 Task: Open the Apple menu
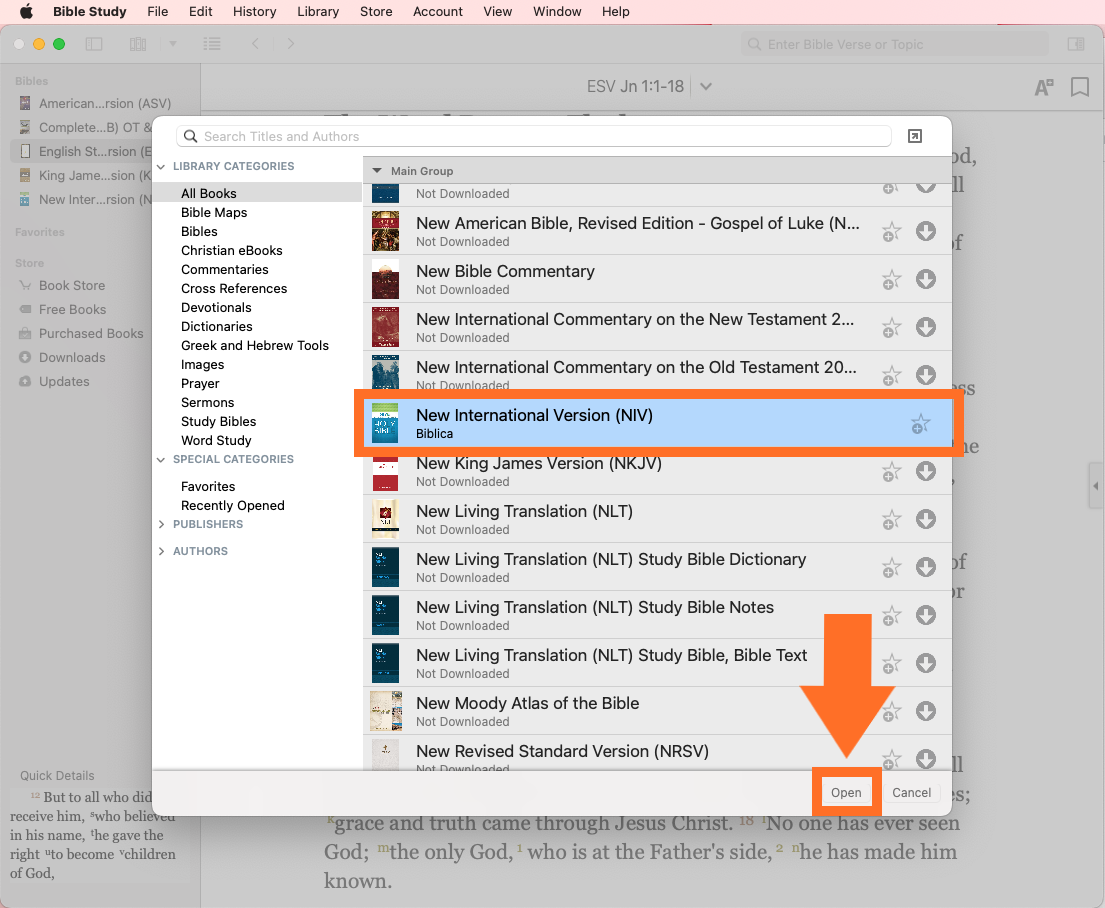(x=26, y=11)
